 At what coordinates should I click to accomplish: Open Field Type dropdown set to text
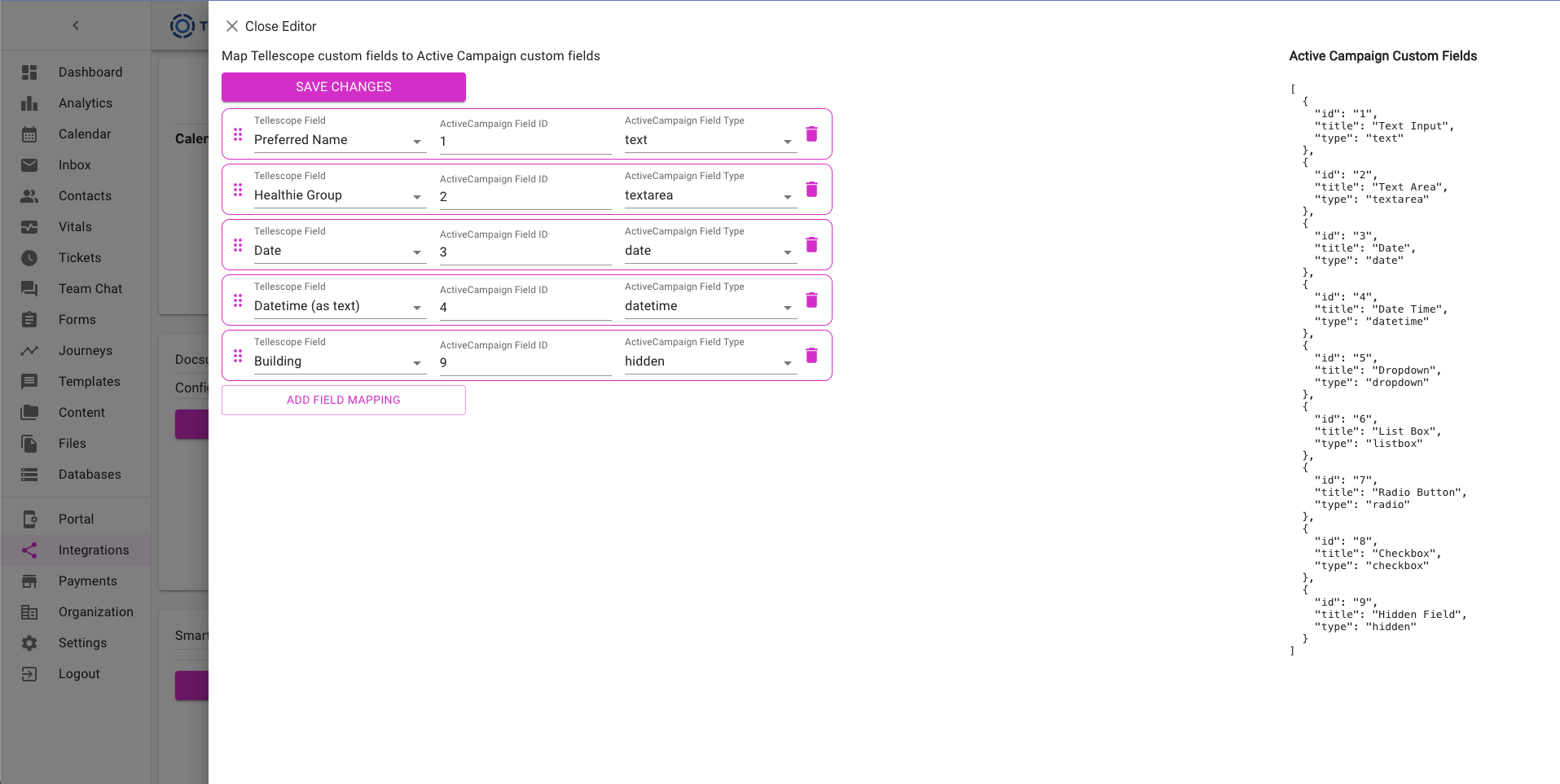[x=710, y=140]
